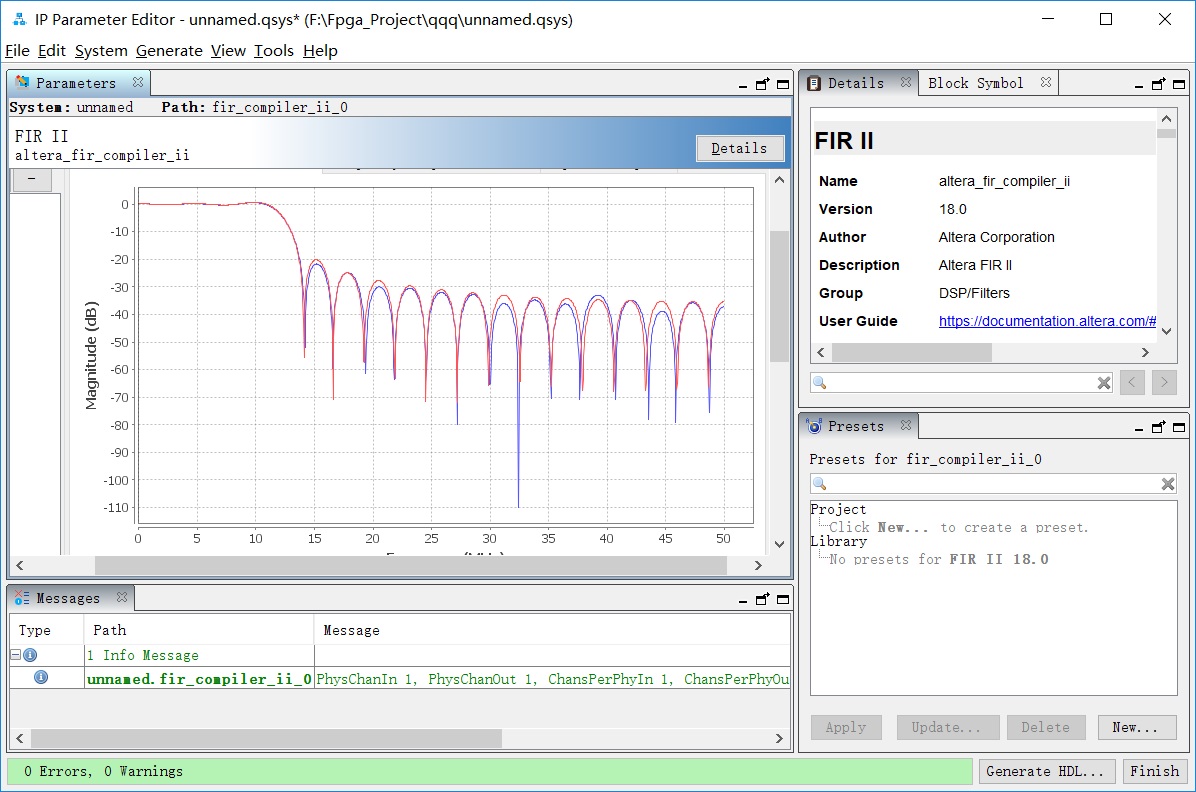The image size is (1196, 792).
Task: Clear the Presets search field
Action: click(1168, 484)
